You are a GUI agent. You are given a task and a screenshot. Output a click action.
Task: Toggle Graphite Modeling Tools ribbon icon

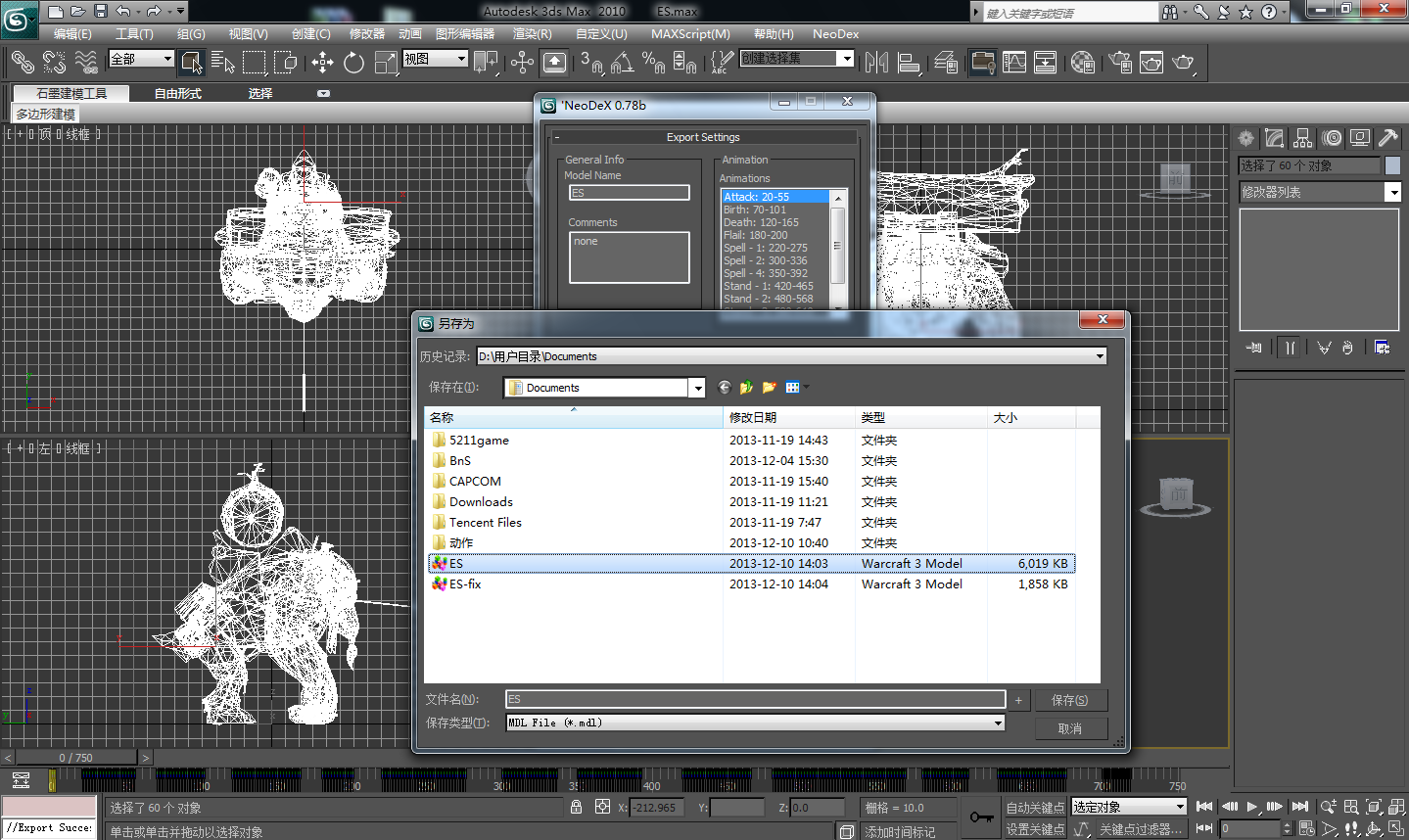tap(983, 63)
